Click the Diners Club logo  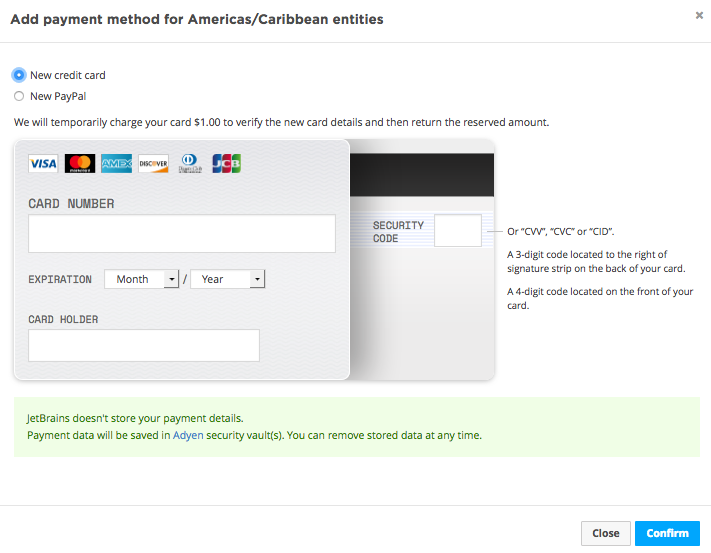coord(190,163)
